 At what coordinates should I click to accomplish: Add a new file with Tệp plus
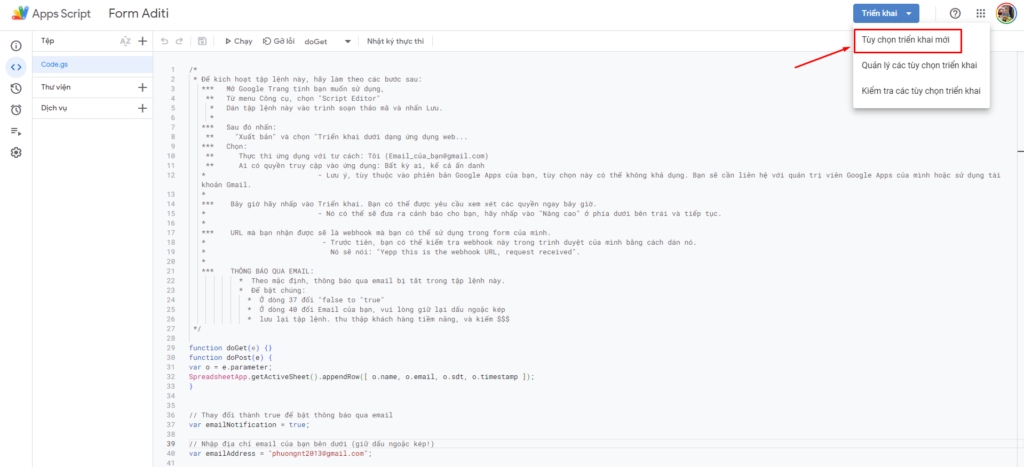(x=142, y=41)
